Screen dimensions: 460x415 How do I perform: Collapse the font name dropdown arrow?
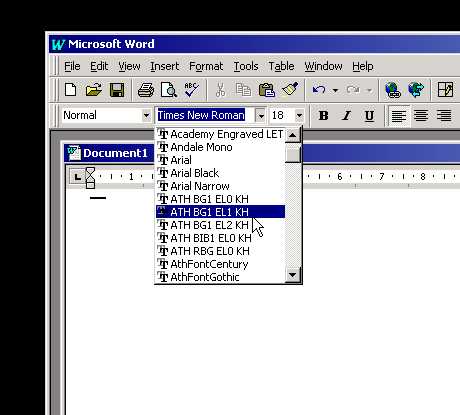(261, 116)
